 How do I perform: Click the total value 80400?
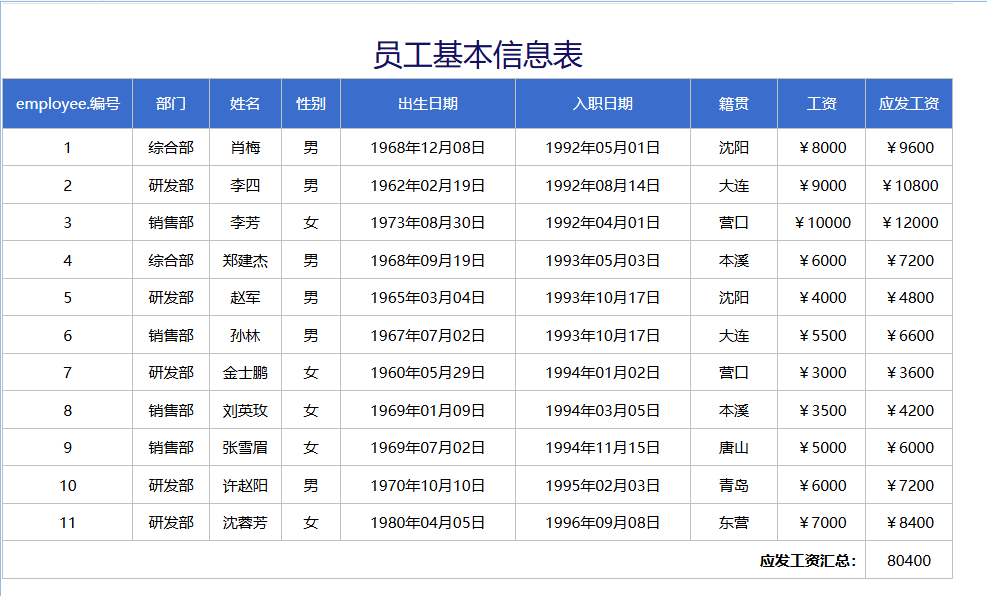coord(909,560)
